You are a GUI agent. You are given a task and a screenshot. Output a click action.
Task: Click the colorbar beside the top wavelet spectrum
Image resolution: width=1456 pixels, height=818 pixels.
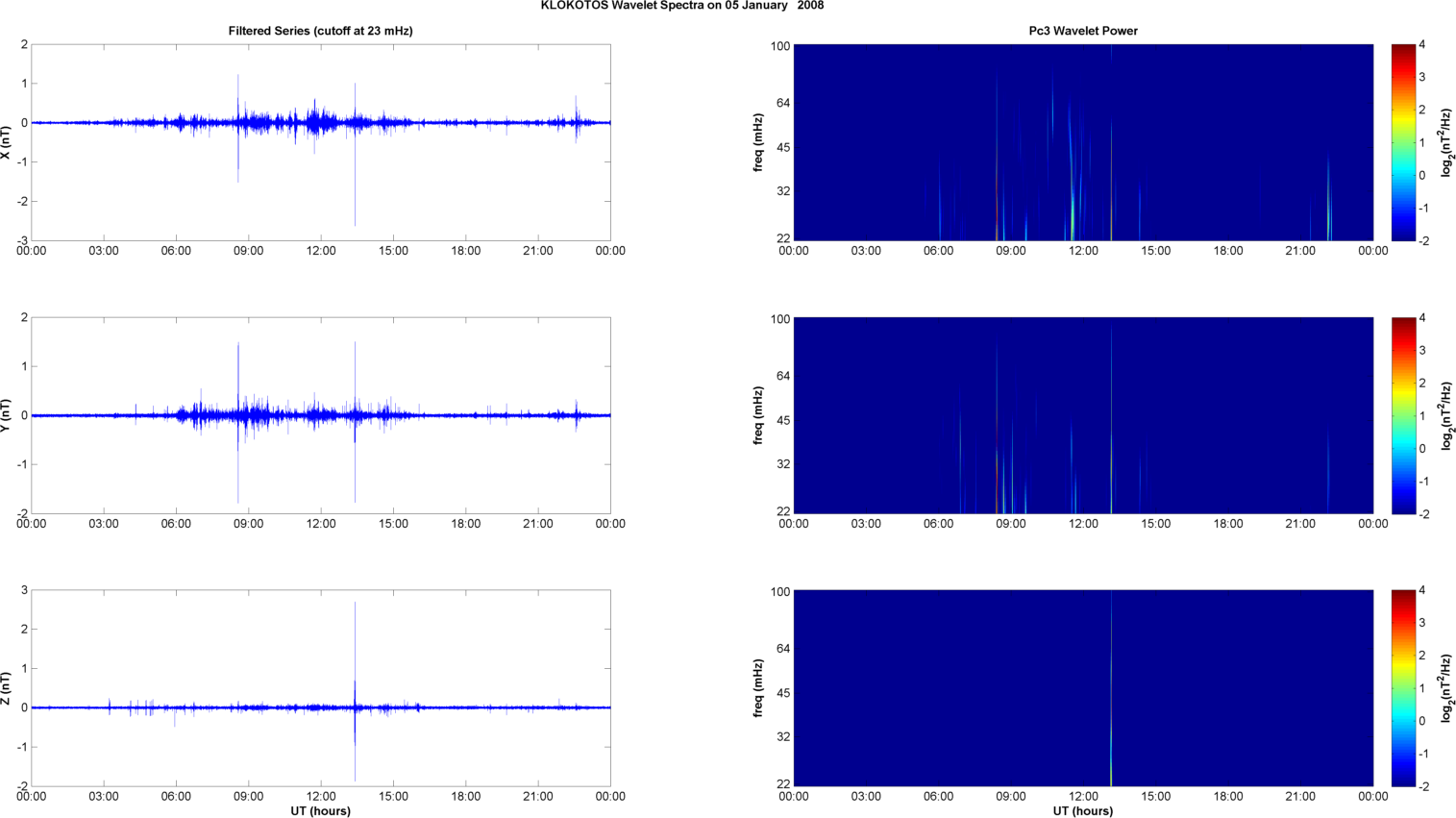pos(1403,142)
